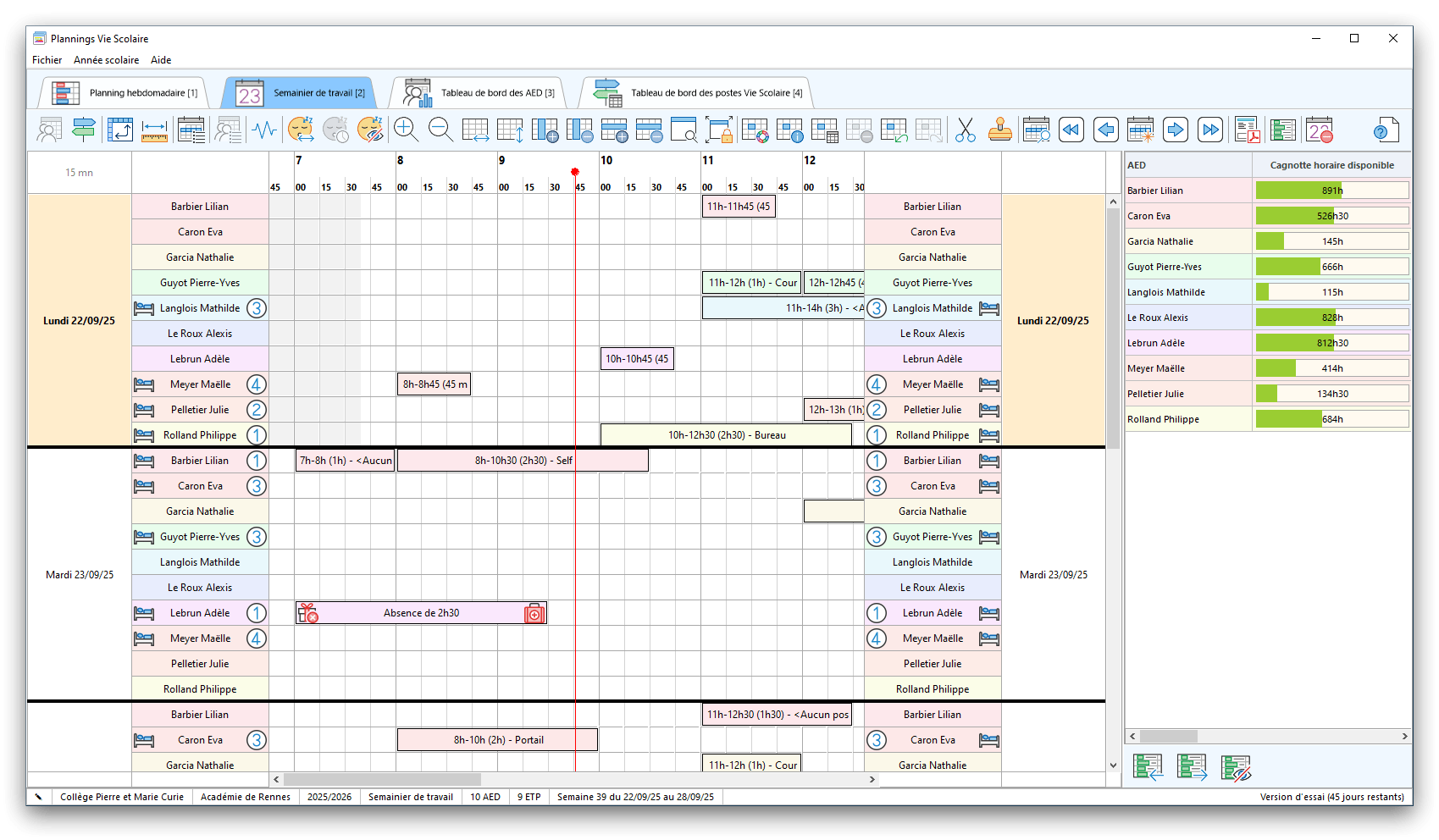Click the orange rubber stamp icon
Viewport: 1439px width, 840px height.
[999, 130]
